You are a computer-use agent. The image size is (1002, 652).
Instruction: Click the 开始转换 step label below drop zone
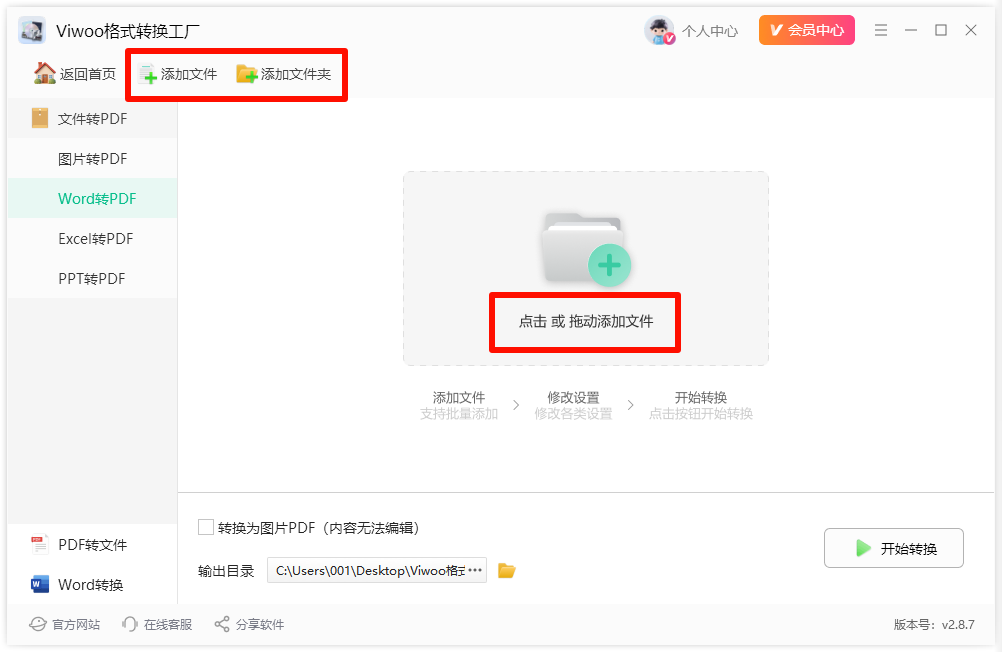click(701, 397)
